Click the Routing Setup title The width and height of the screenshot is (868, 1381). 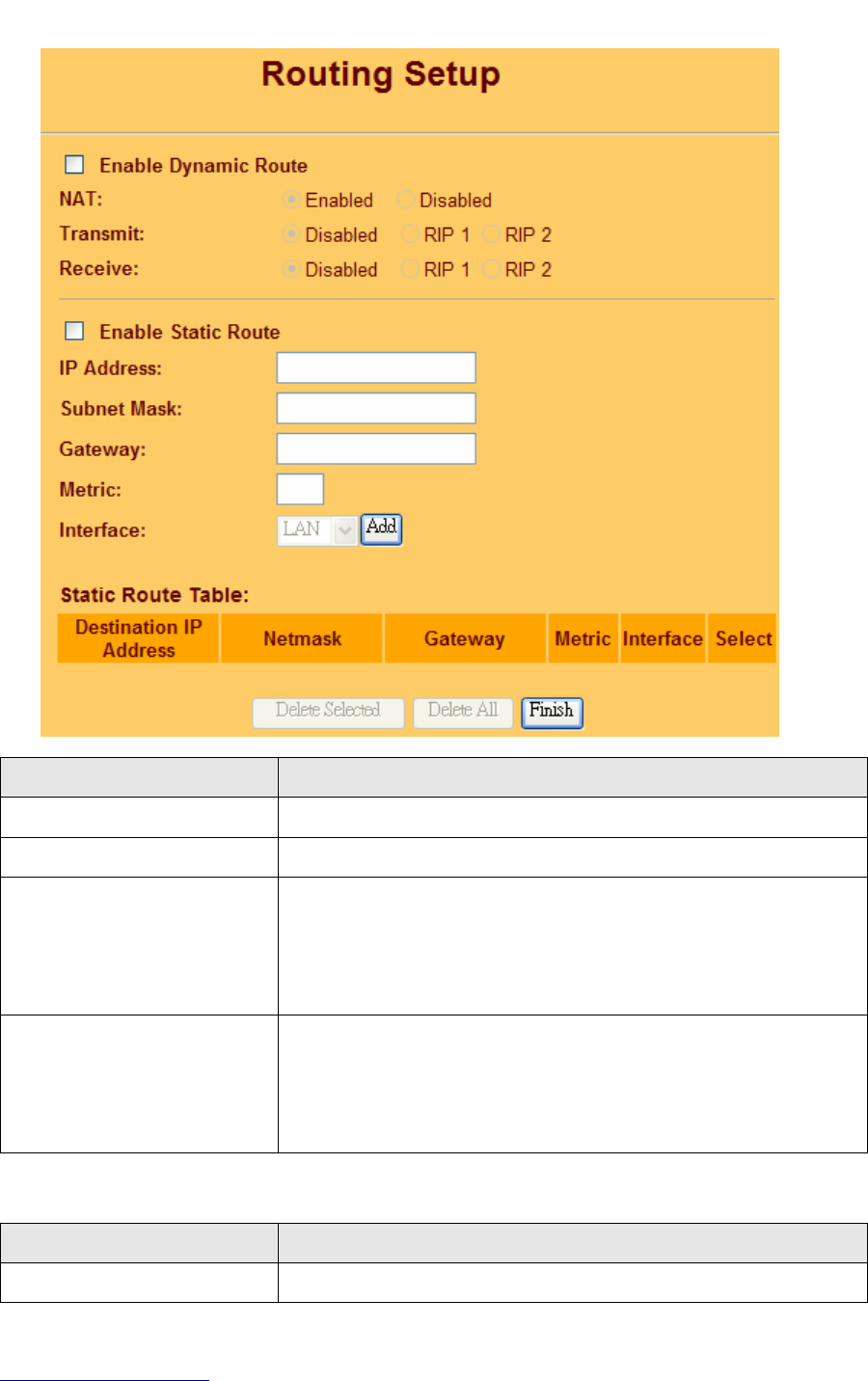click(381, 74)
